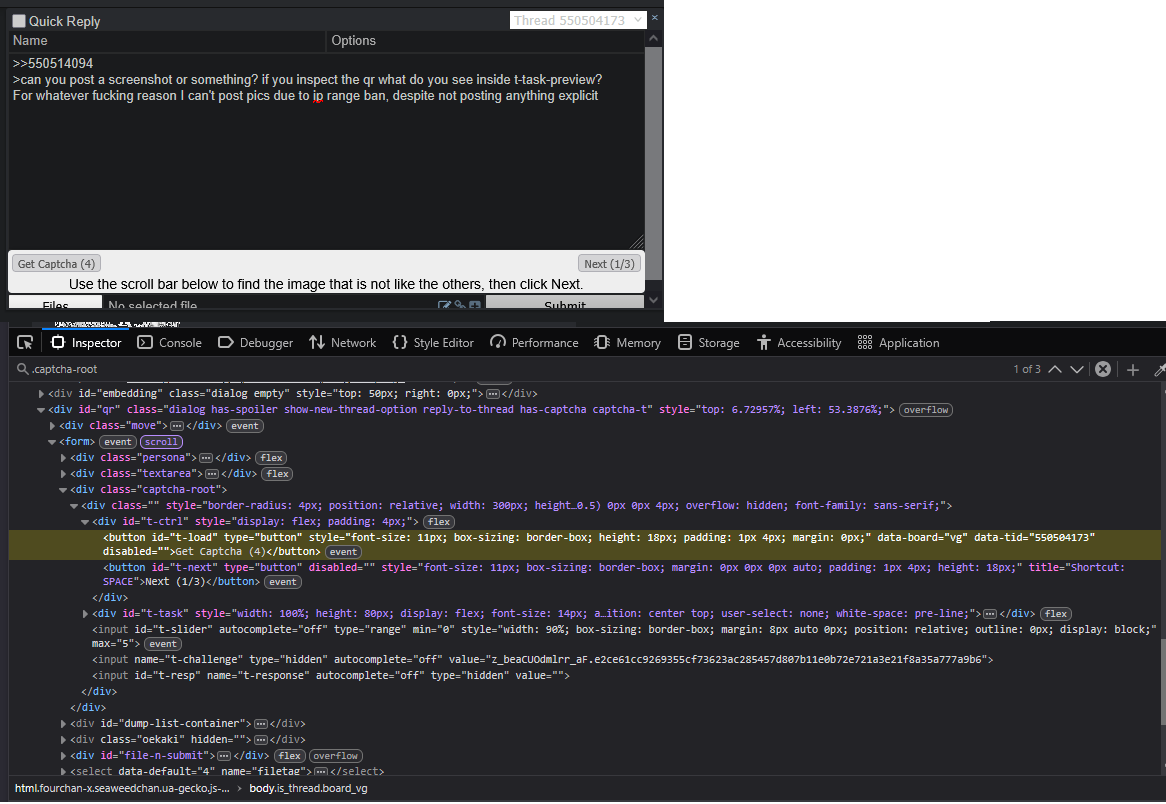Open the Network tab
This screenshot has width=1166, height=804.
342,343
